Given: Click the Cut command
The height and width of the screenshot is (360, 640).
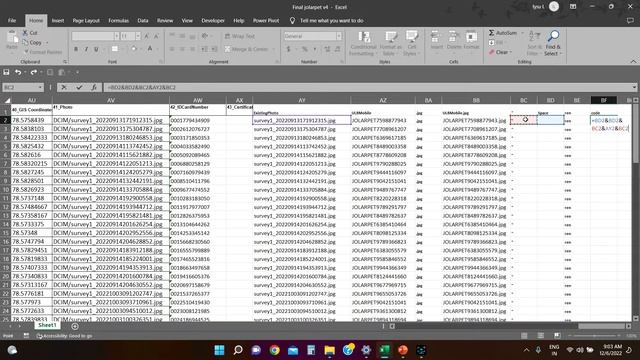Looking at the screenshot, I should [x=30, y=33].
